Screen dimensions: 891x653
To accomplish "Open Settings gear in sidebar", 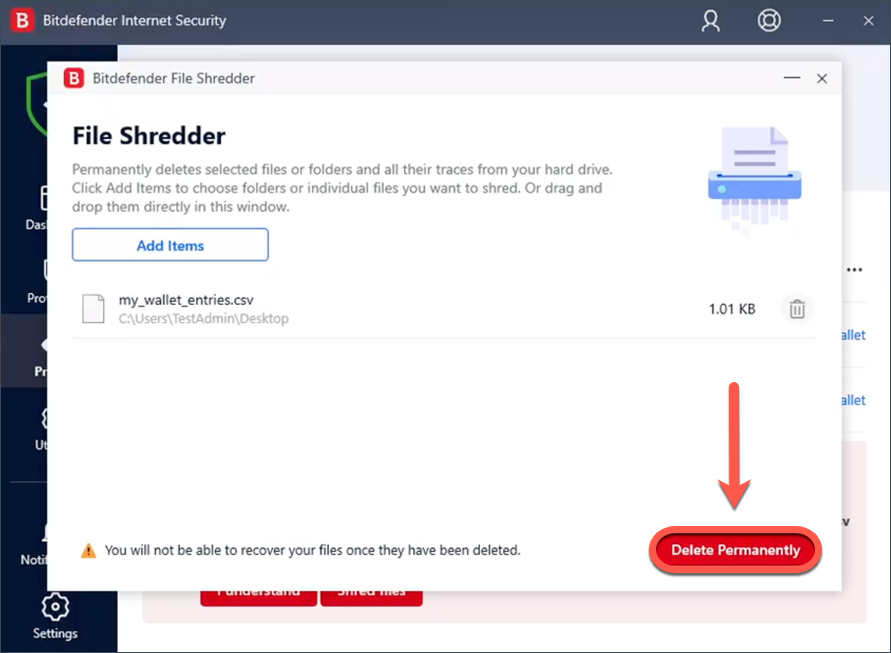I will tap(55, 607).
